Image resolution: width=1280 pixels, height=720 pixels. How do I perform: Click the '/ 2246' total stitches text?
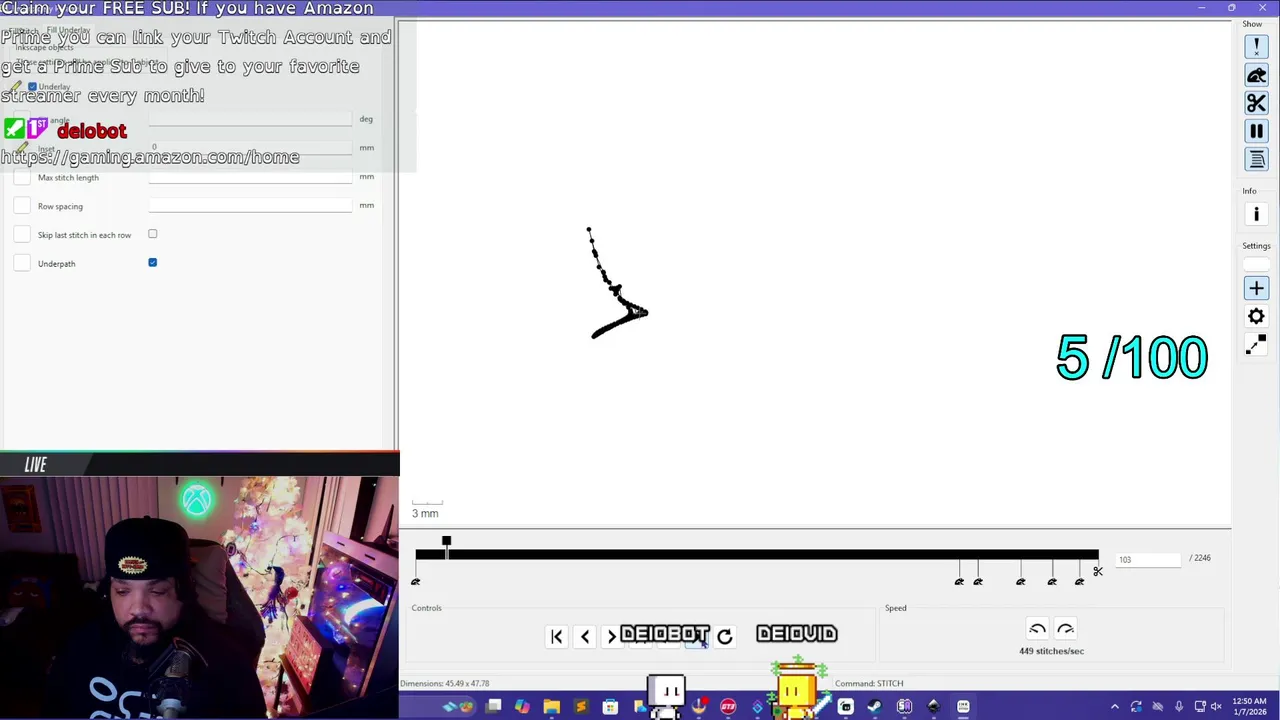1200,558
